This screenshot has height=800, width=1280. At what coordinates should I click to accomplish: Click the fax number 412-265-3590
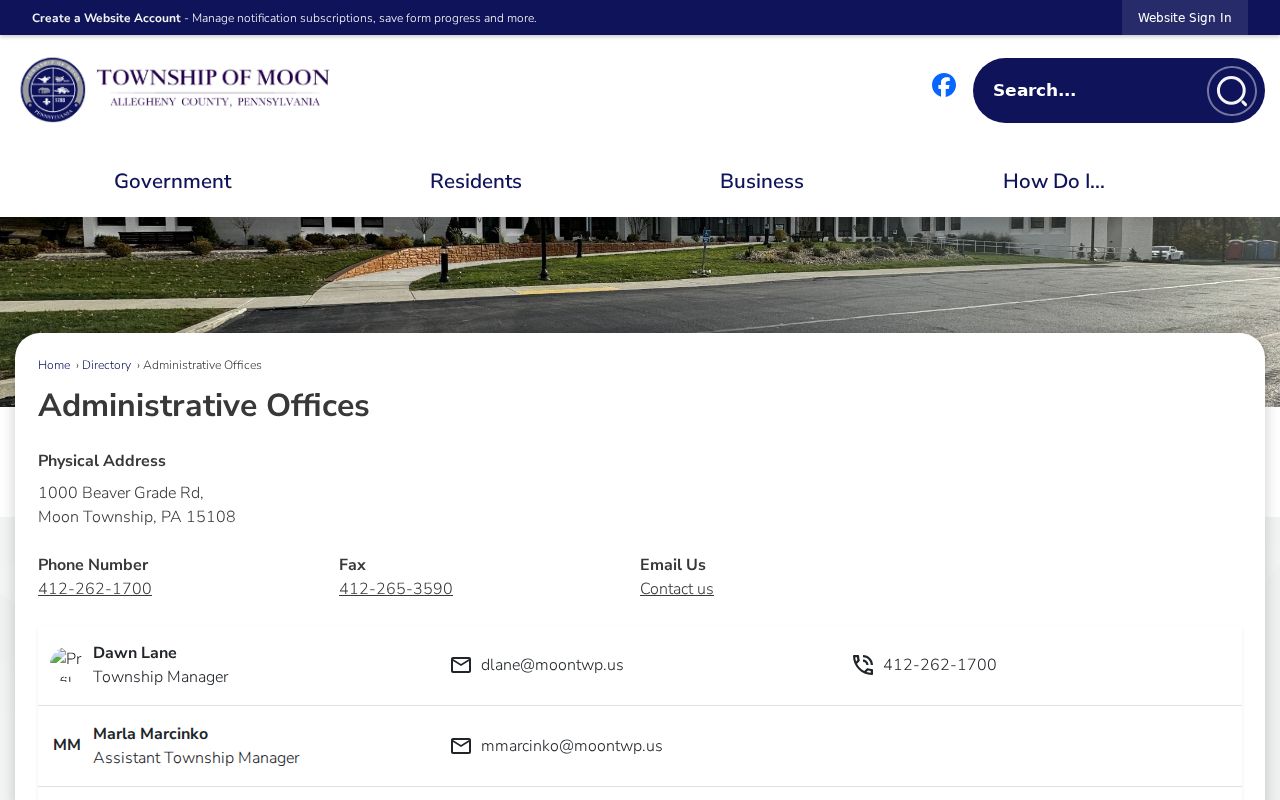coord(396,589)
